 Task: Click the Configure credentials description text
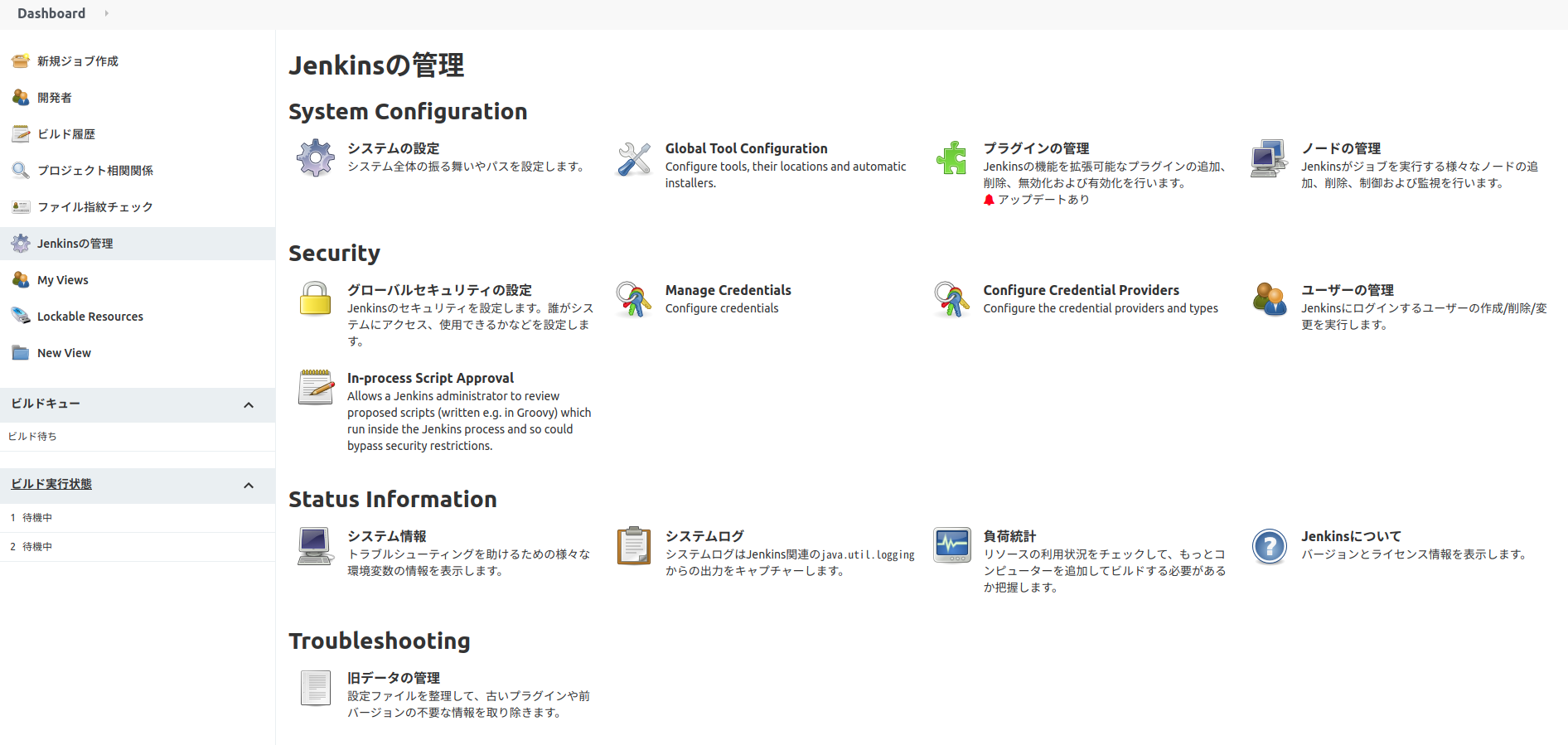tap(722, 308)
